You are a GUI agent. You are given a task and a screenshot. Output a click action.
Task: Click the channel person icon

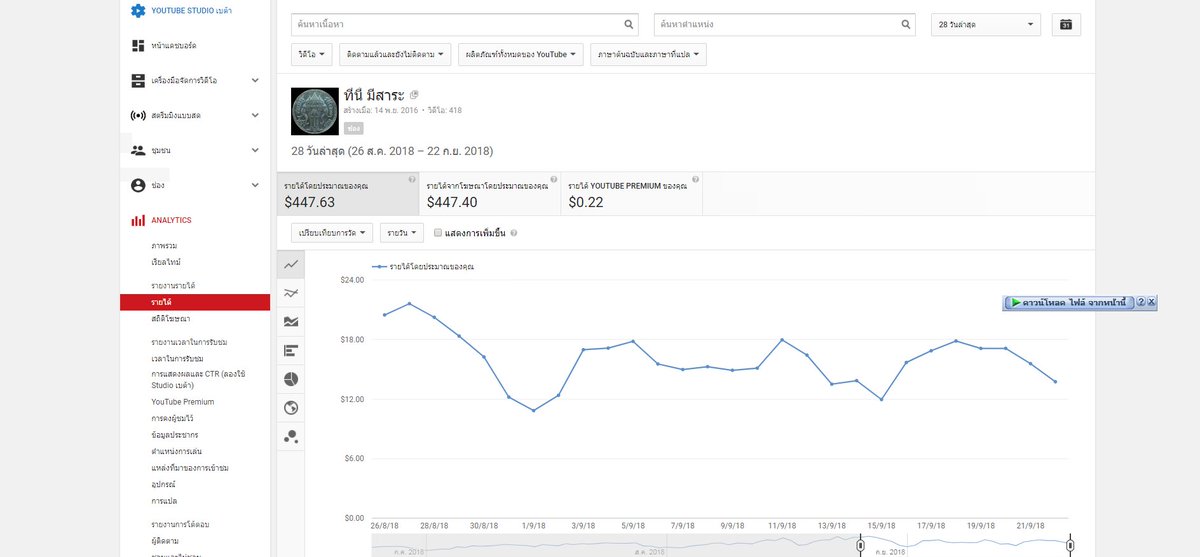click(x=138, y=185)
